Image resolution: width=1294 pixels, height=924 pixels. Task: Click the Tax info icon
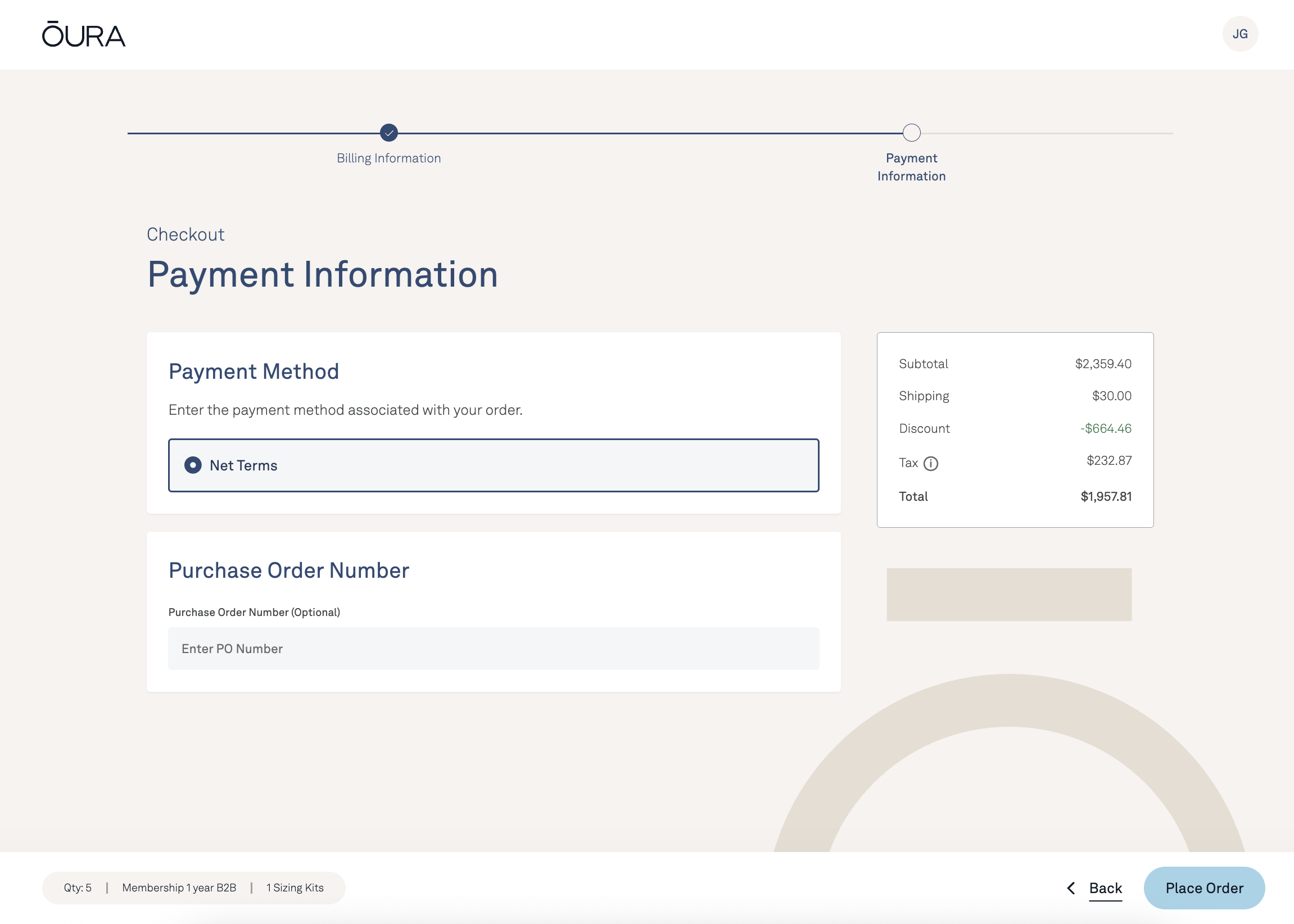[x=930, y=464]
